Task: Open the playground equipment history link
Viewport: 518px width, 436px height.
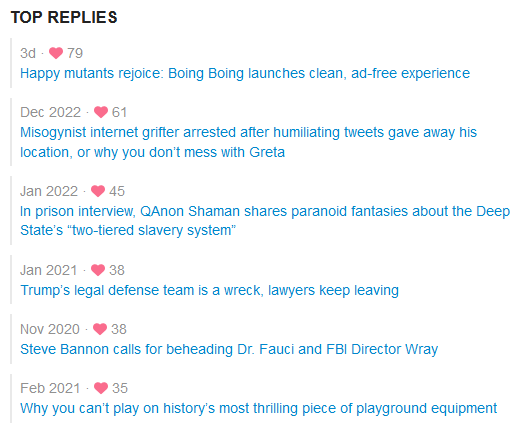Action: click(x=258, y=408)
